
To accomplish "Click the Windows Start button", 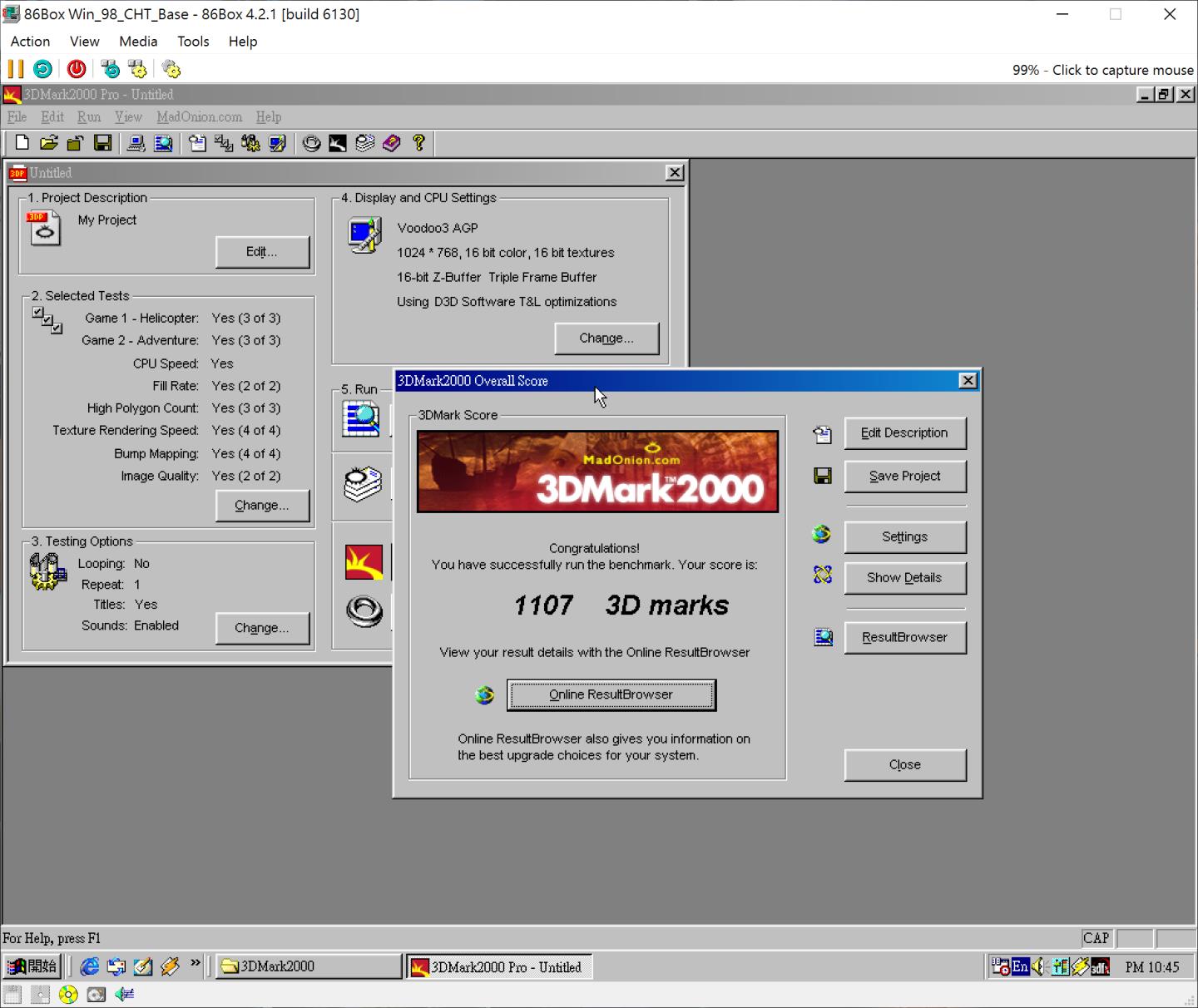I will (32, 966).
